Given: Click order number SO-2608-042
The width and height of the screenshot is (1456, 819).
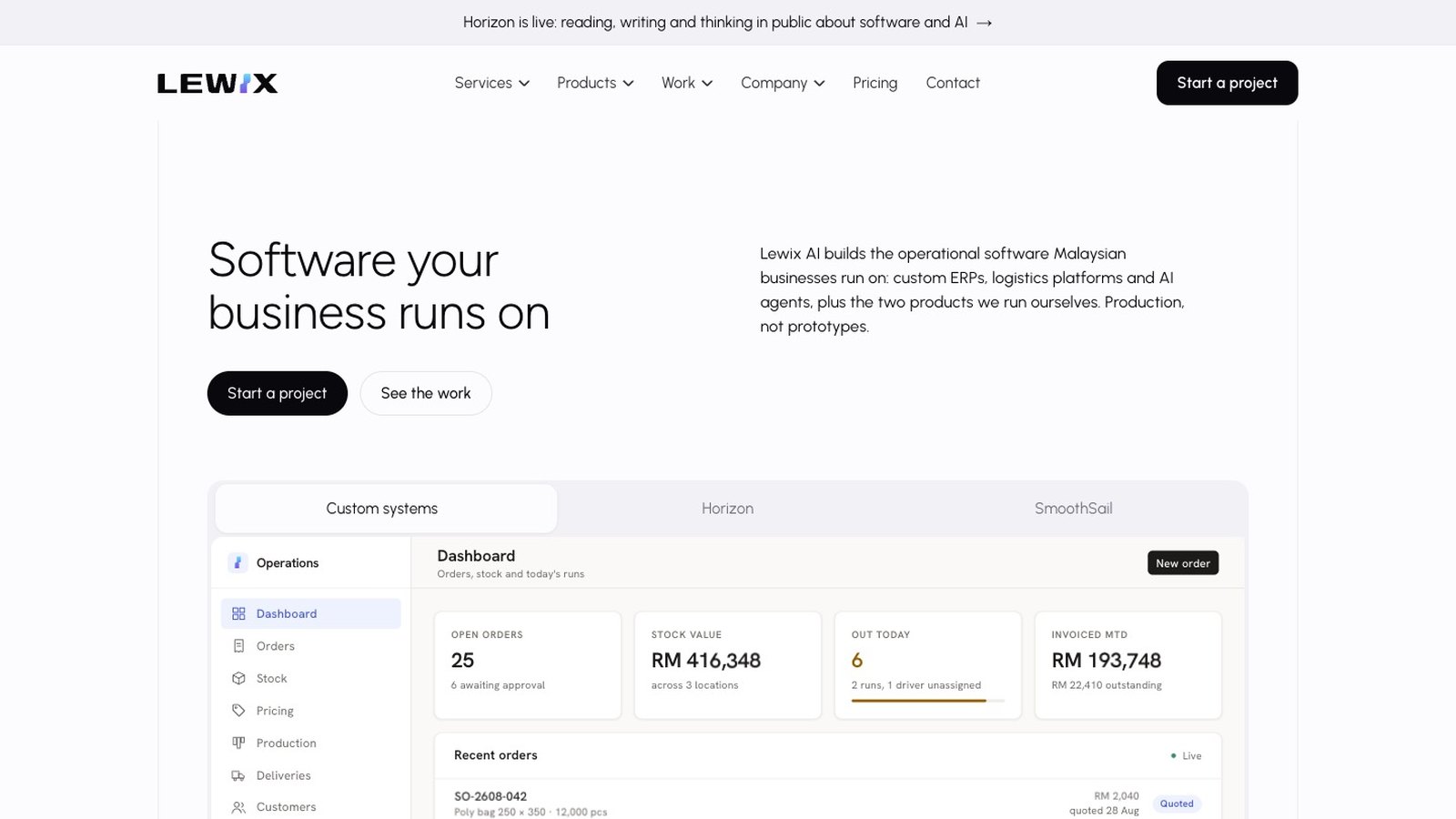Looking at the screenshot, I should (x=490, y=796).
